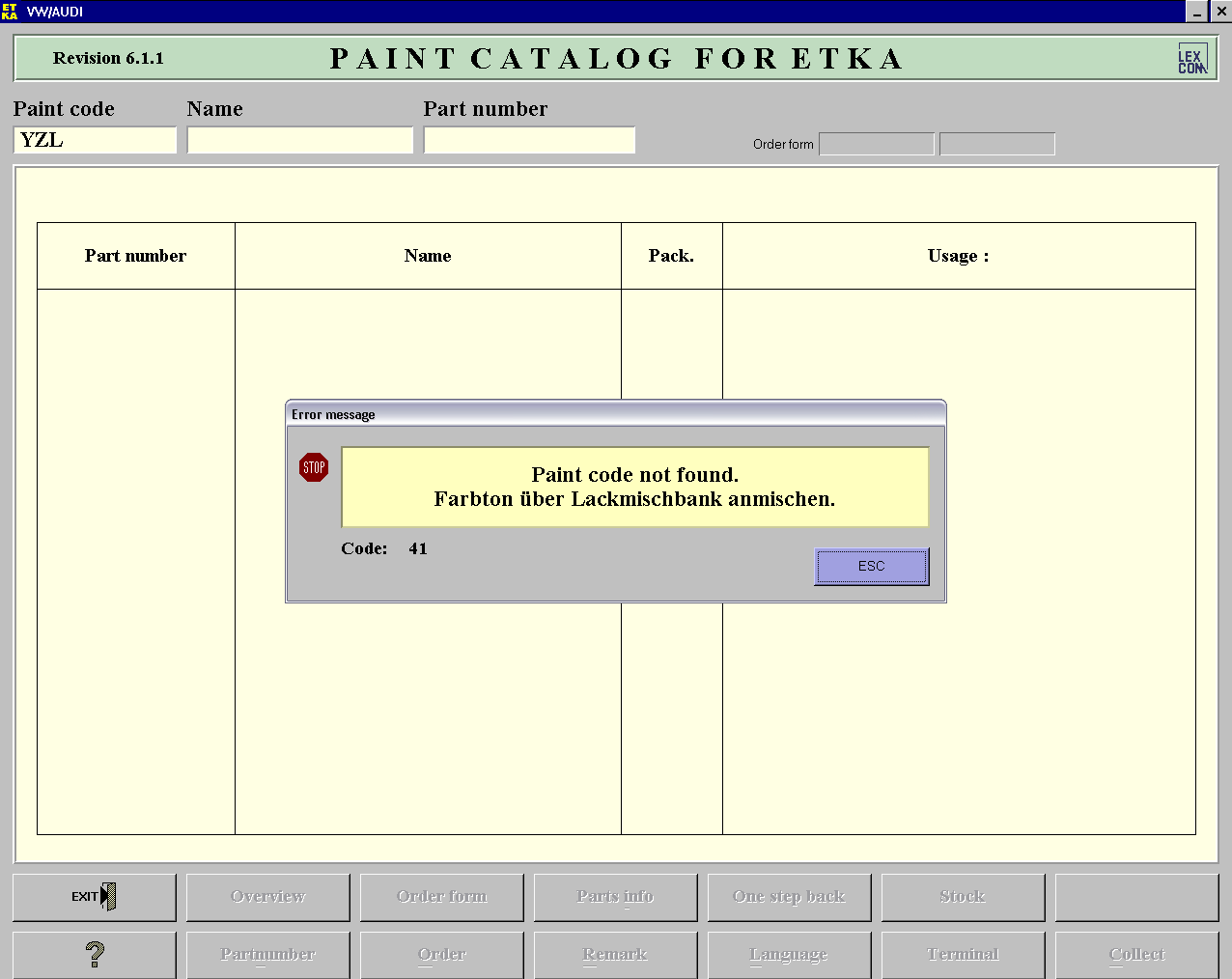The width and height of the screenshot is (1232, 979).
Task: Click the Revision 6.1.1 label
Action: click(x=108, y=59)
